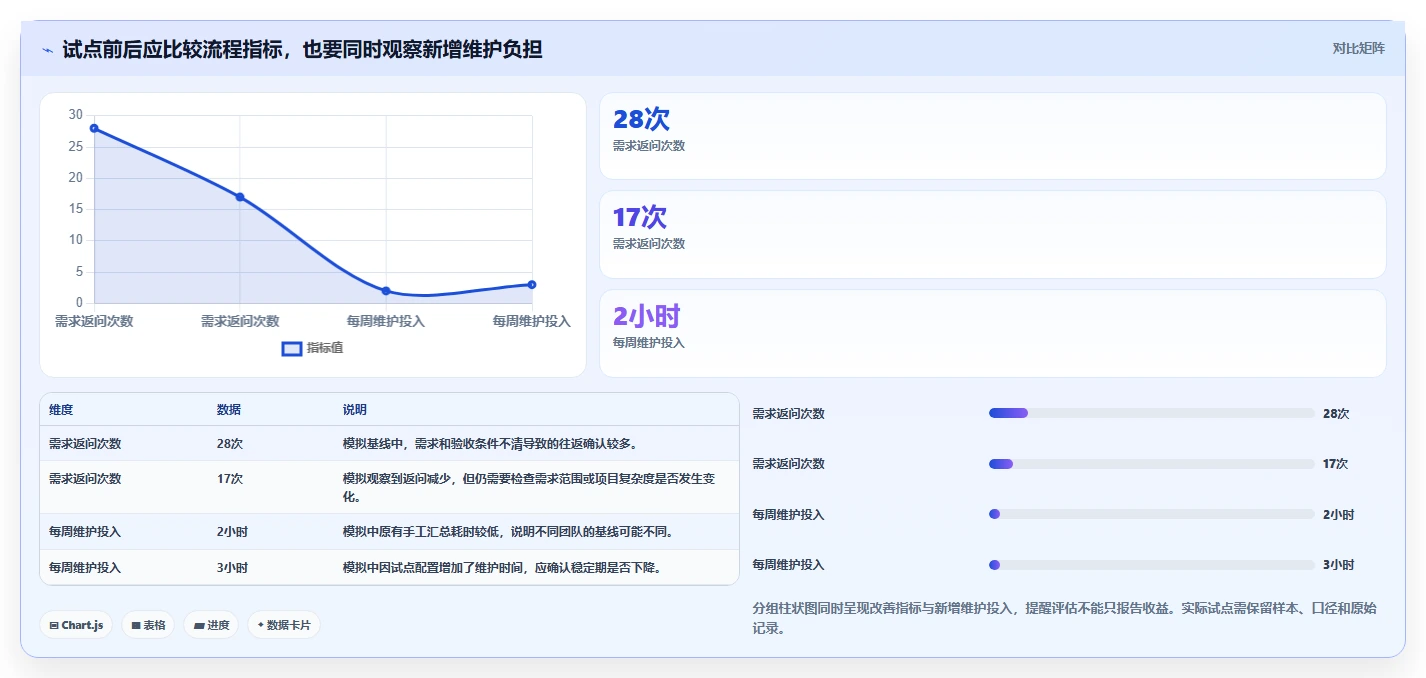The width and height of the screenshot is (1426, 678).
Task: Open the 17次 data card
Action: point(993,234)
